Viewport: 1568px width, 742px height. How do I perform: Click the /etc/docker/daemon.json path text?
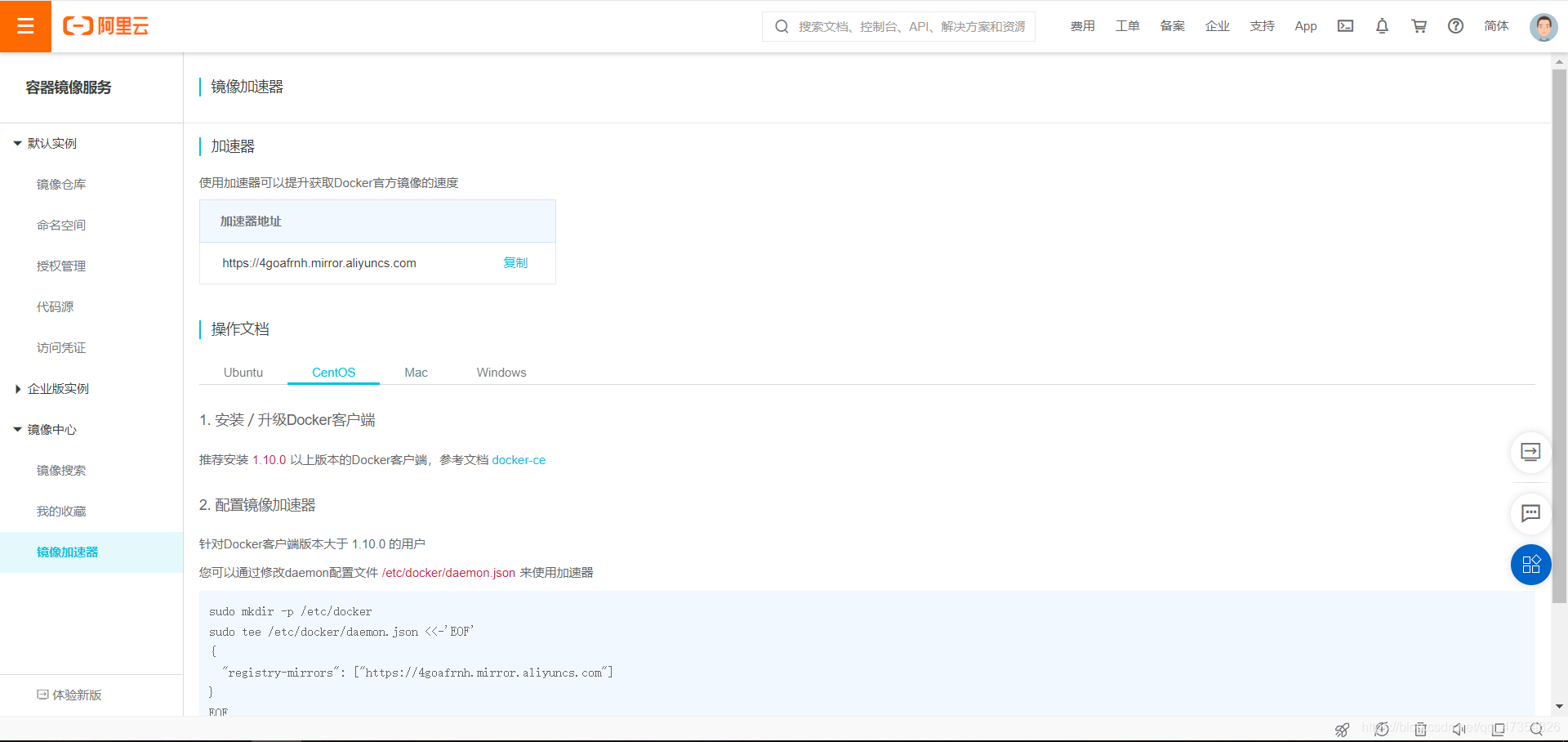pos(448,573)
